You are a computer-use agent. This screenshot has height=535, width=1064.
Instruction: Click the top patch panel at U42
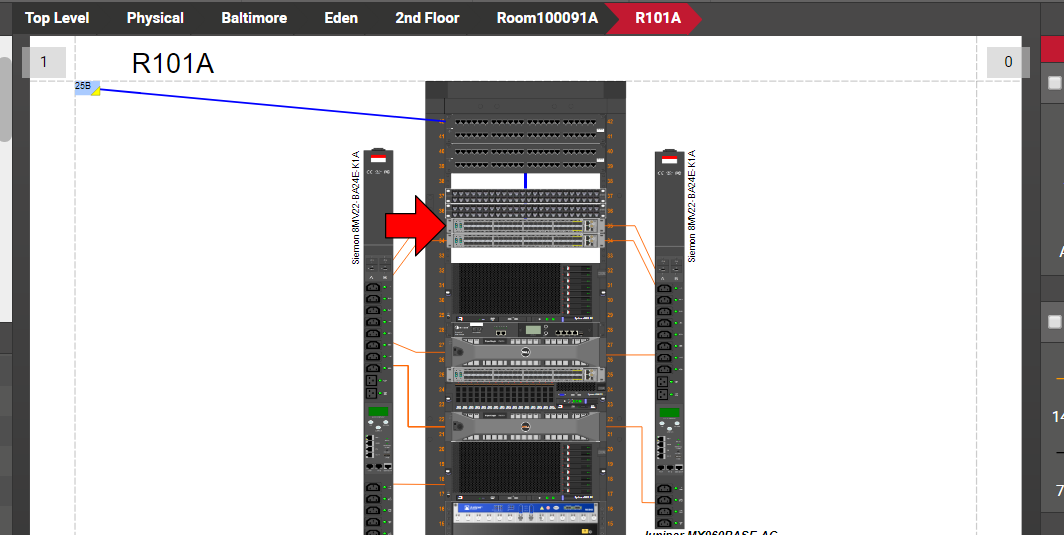point(525,125)
